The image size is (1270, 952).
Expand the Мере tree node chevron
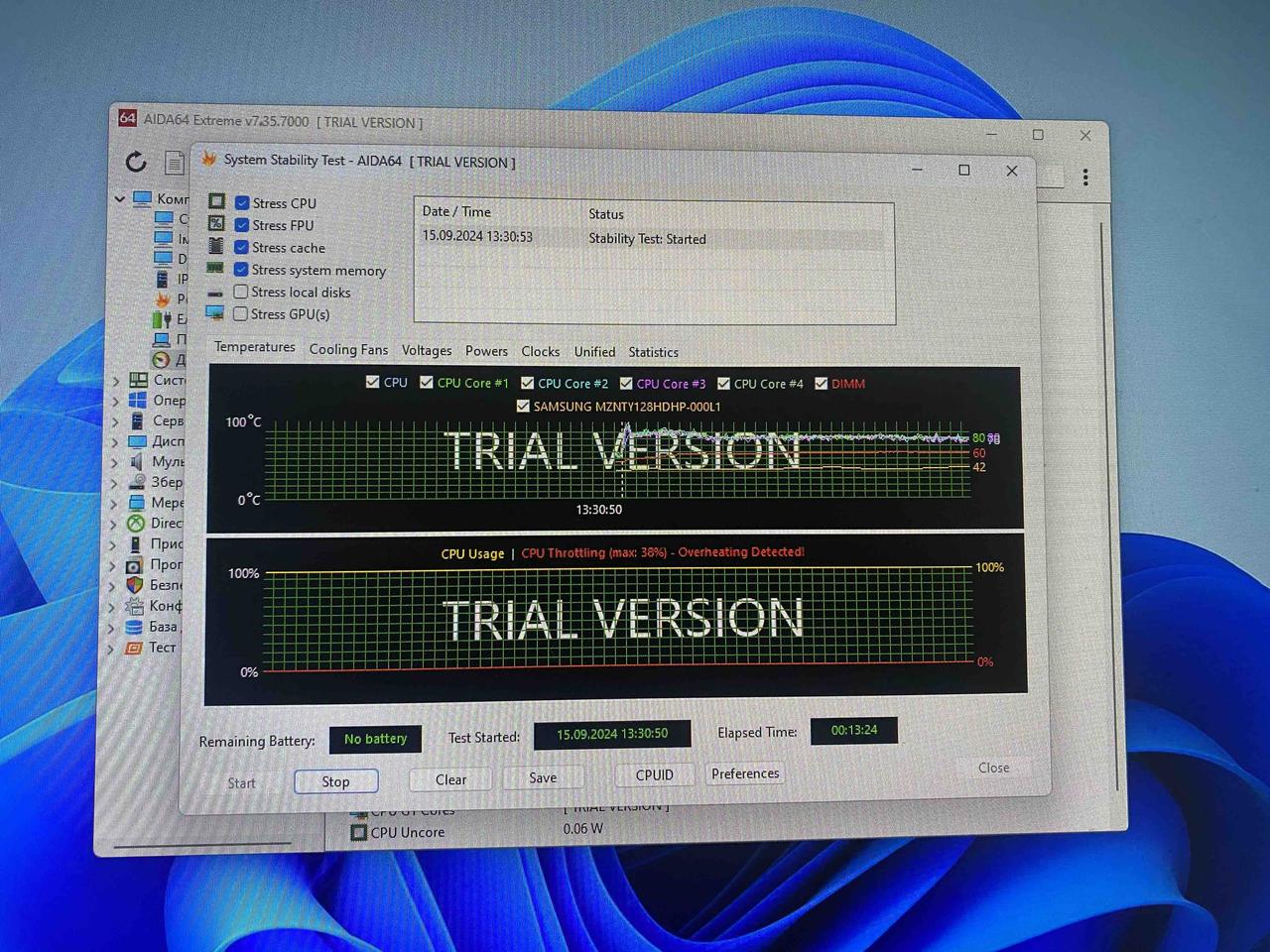113,503
